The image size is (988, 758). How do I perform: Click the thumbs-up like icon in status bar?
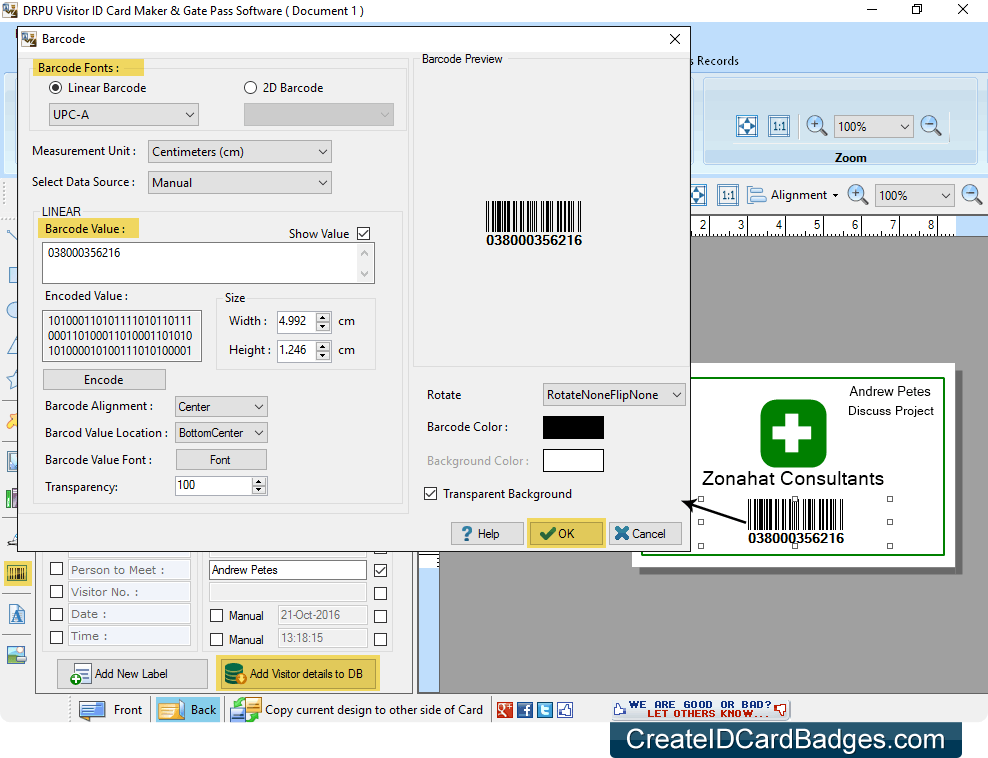coord(565,710)
